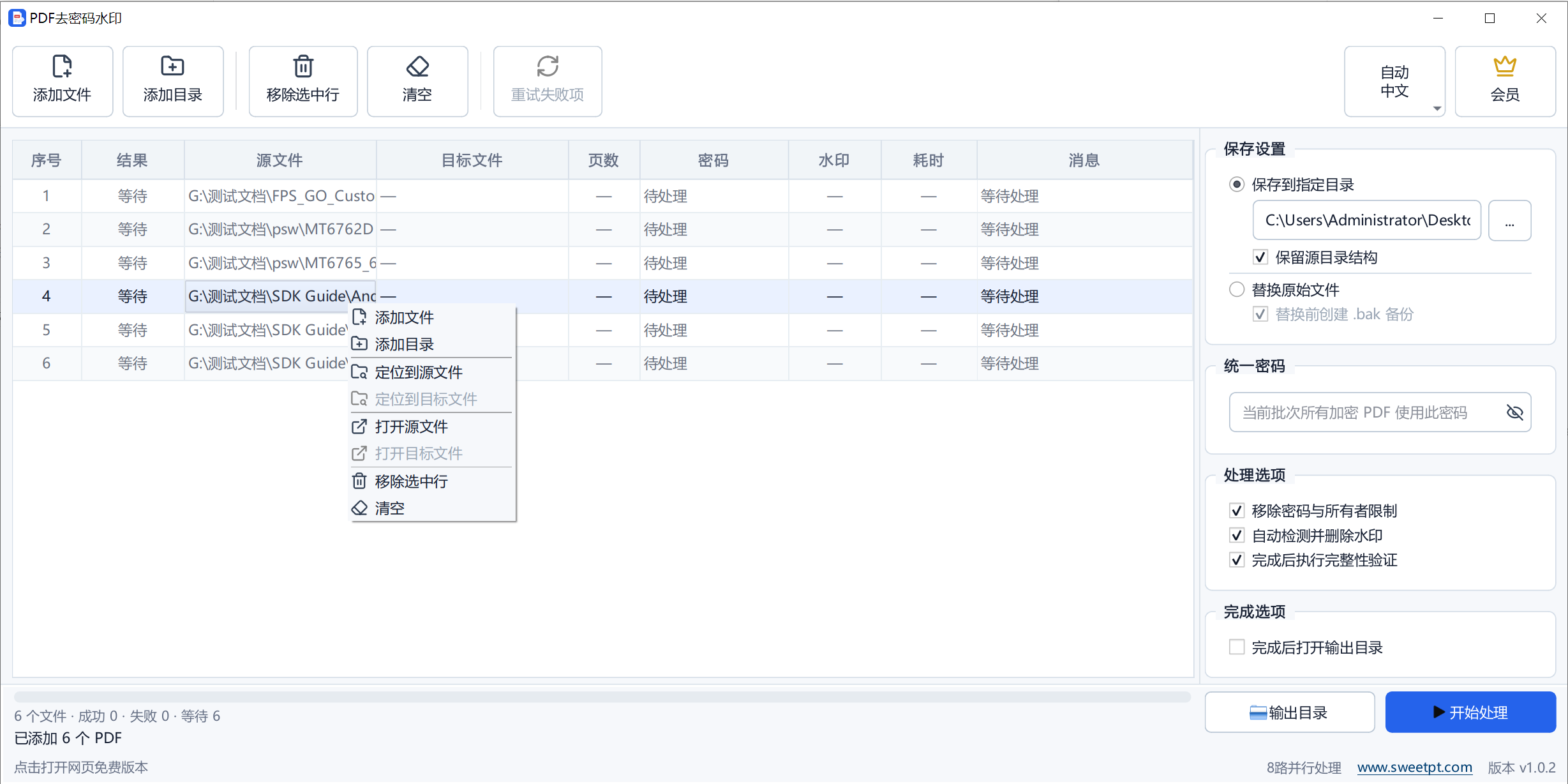Viewport: 1568px width, 784px height.
Task: Uncheck 保留源目录结构 checkbox
Action: pos(1260,257)
